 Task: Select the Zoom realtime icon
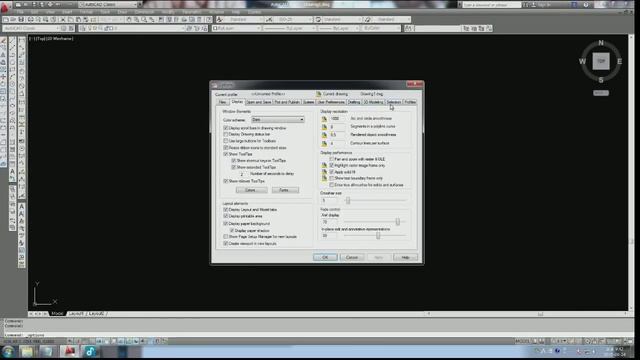(136, 20)
